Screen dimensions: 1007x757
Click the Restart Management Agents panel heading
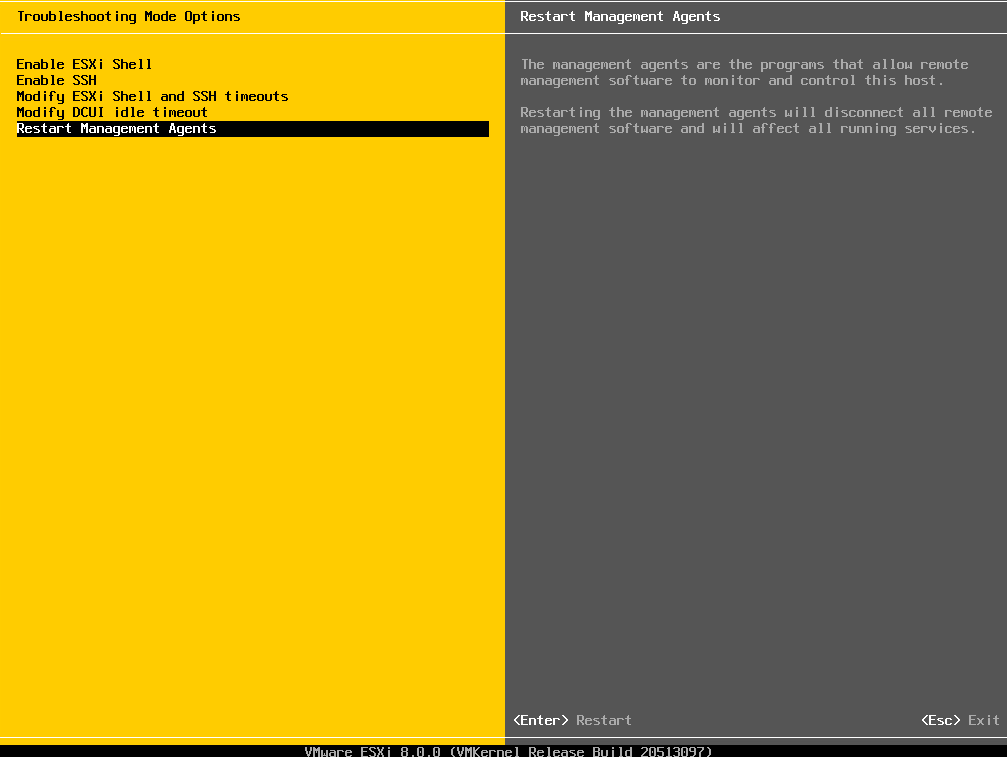(620, 17)
